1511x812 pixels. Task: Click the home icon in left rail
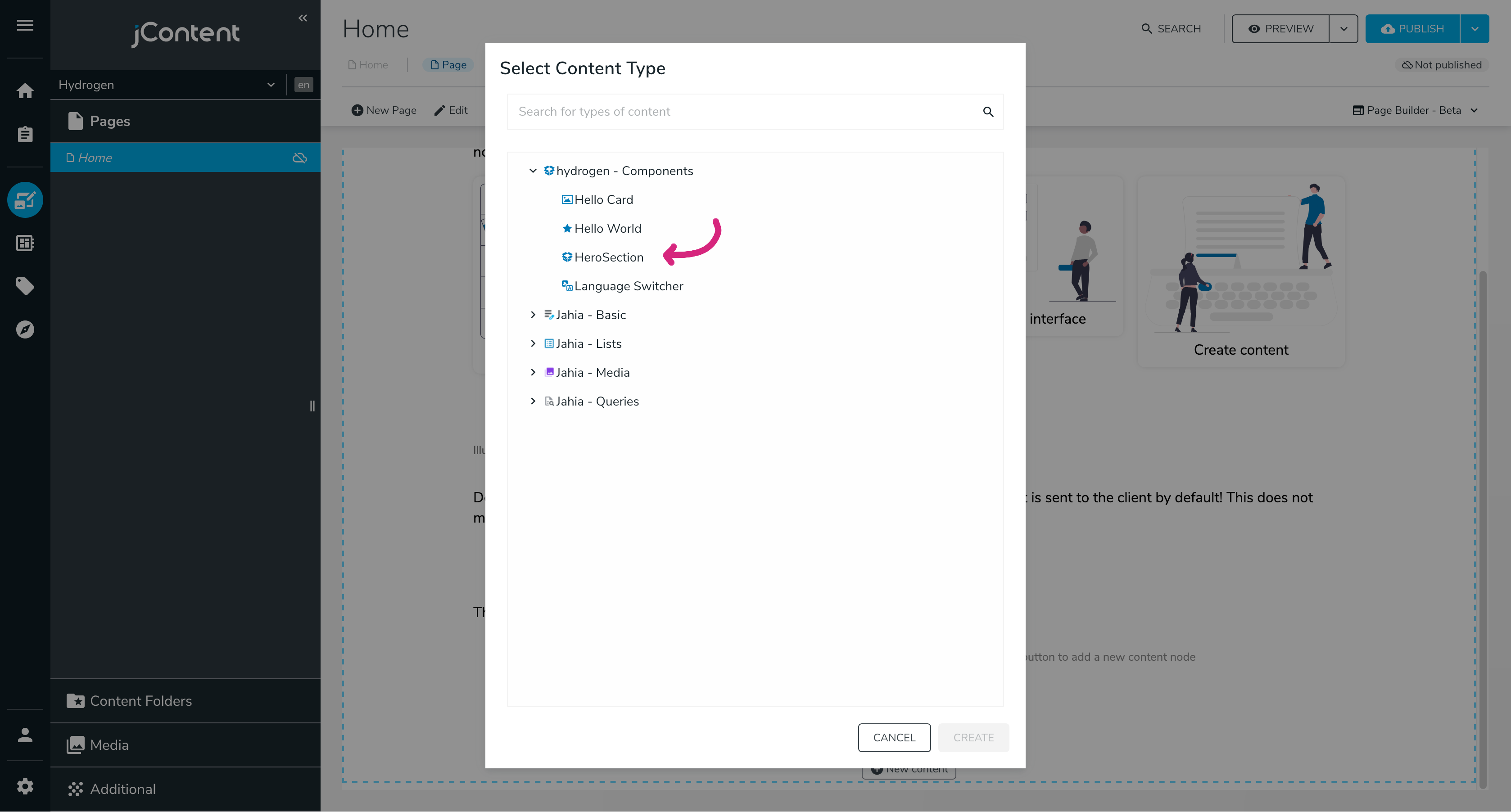click(25, 91)
